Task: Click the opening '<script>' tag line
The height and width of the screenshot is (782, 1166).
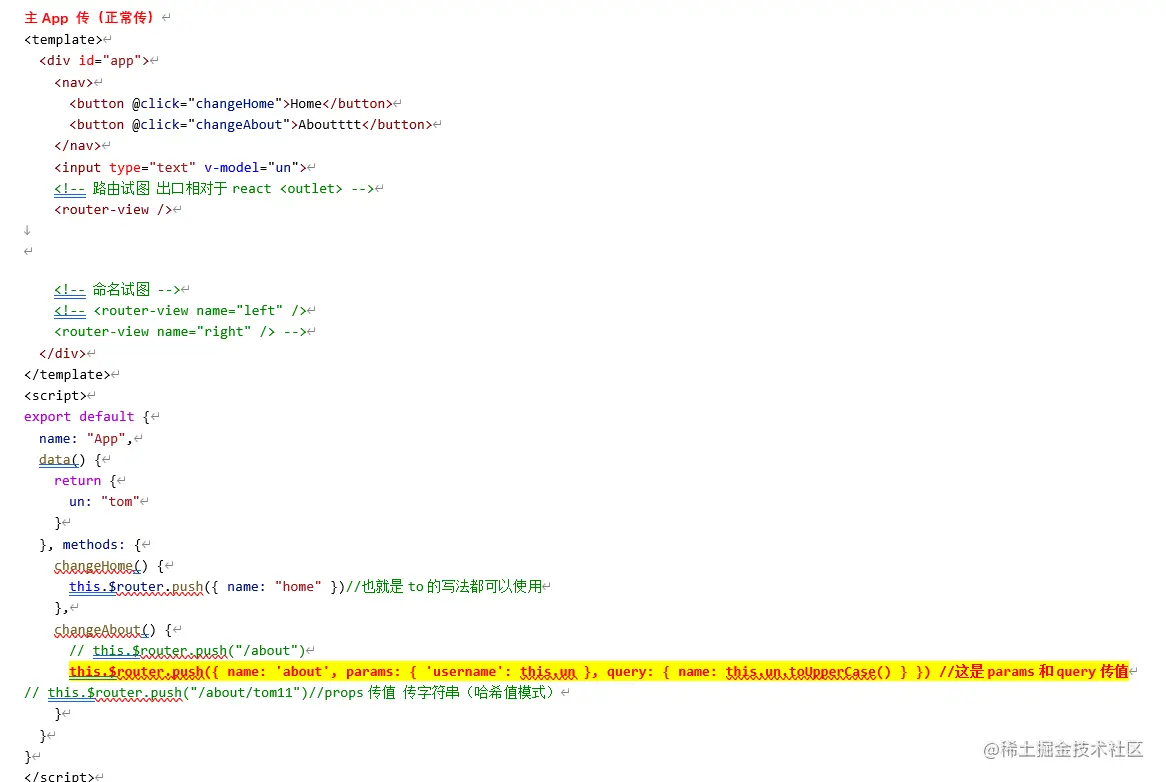Action: click(x=55, y=395)
